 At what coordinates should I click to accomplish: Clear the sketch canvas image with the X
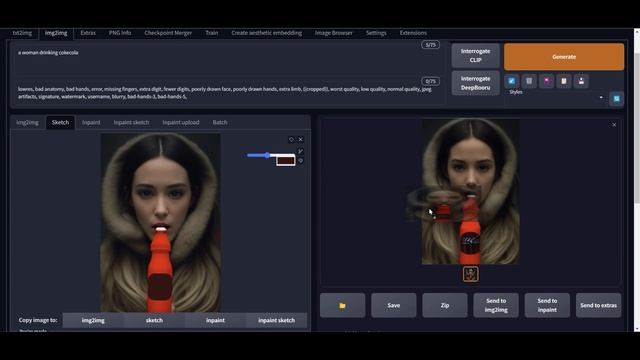click(301, 140)
